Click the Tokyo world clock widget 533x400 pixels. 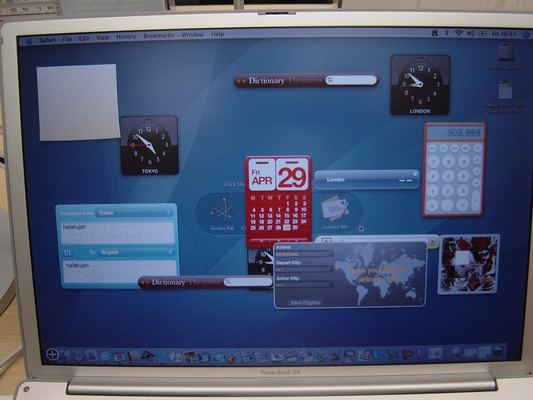pos(149,145)
